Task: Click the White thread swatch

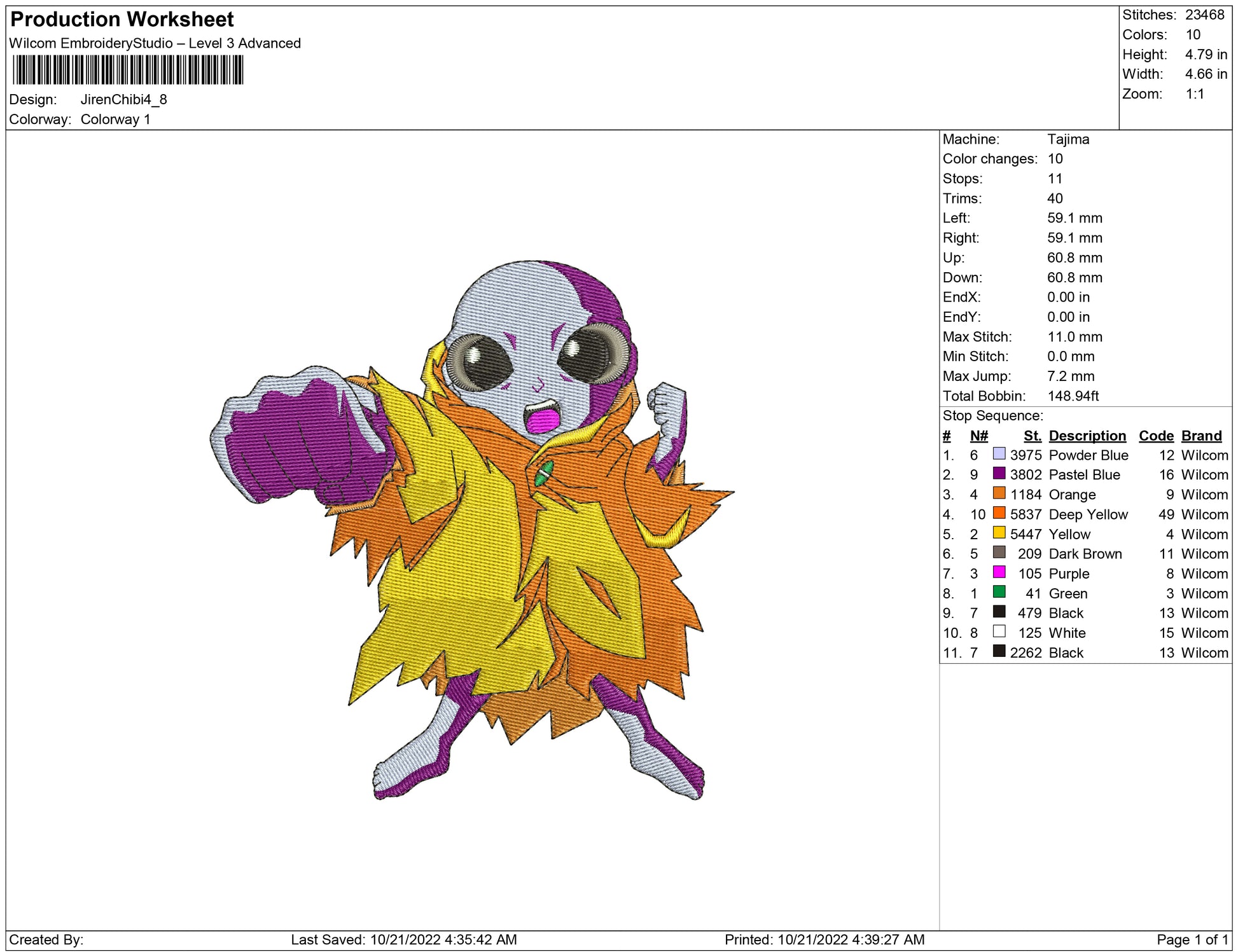Action: (999, 631)
